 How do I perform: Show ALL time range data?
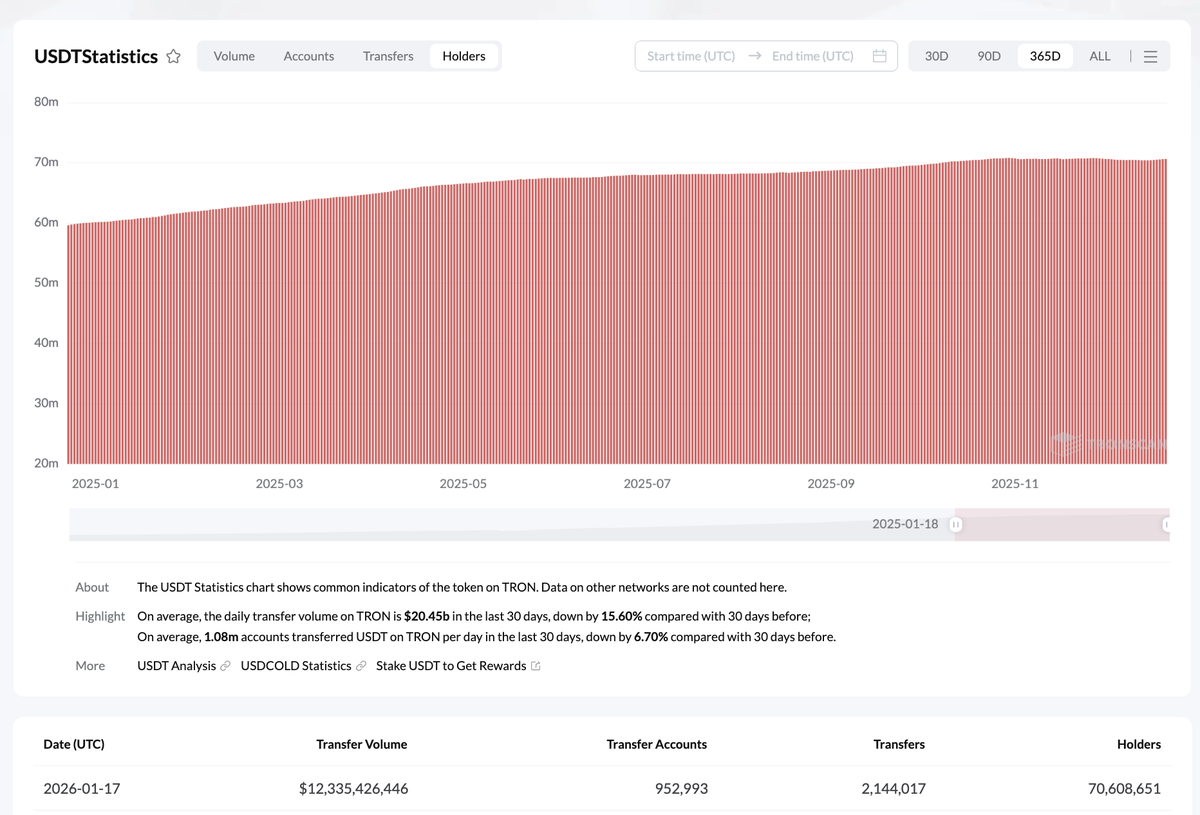tap(1099, 56)
